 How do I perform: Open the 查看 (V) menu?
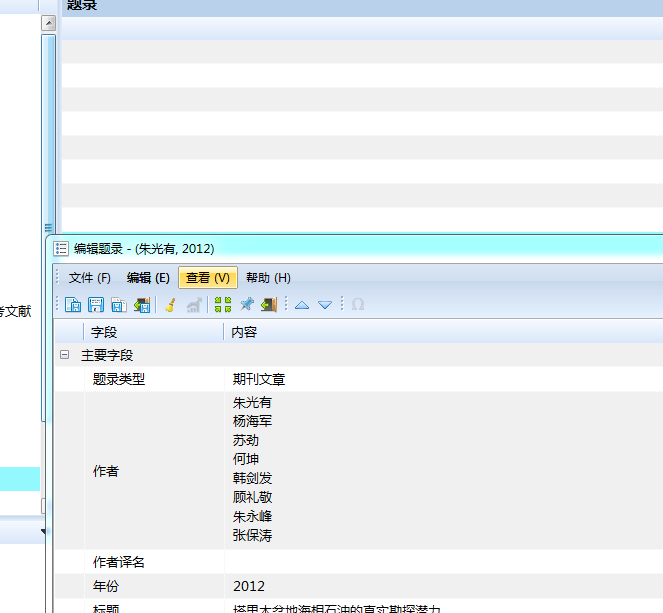tap(208, 278)
